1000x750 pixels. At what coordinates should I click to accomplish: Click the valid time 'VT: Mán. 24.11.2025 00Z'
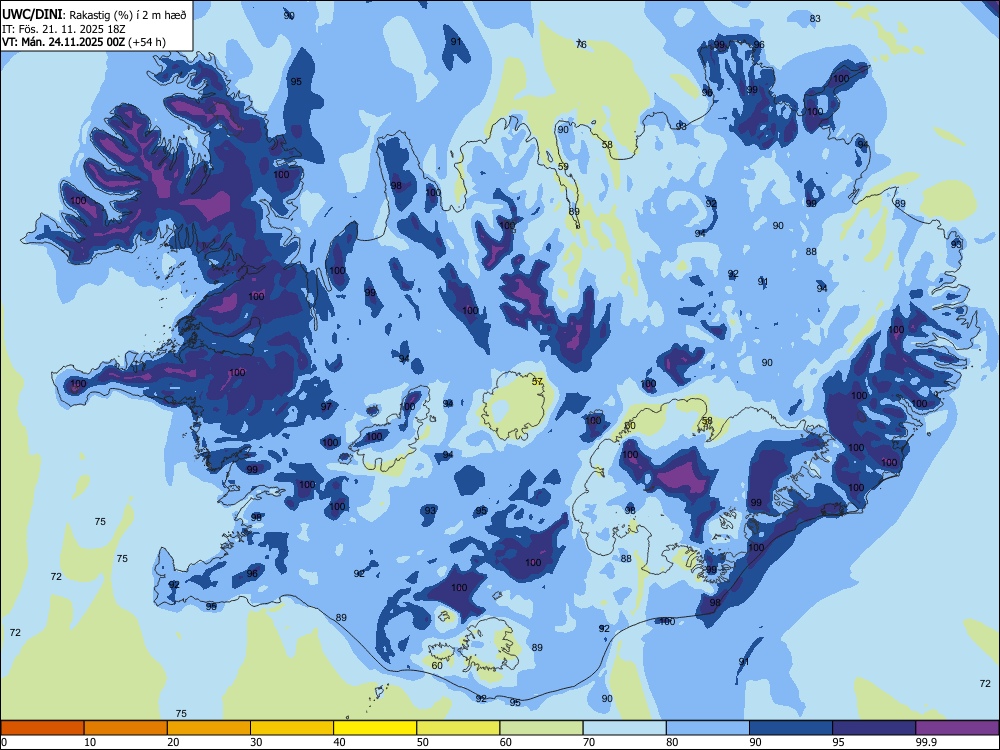pyautogui.click(x=64, y=42)
